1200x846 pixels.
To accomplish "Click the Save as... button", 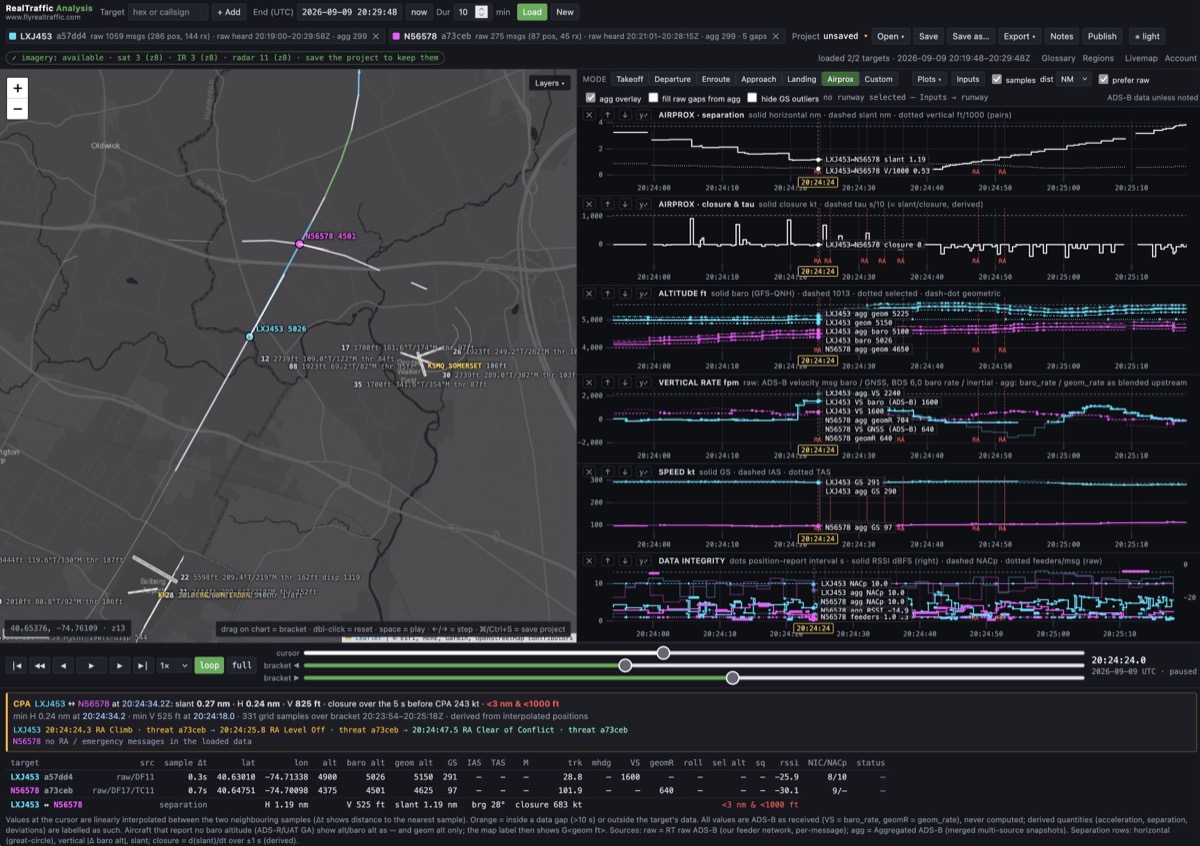I will point(970,36).
